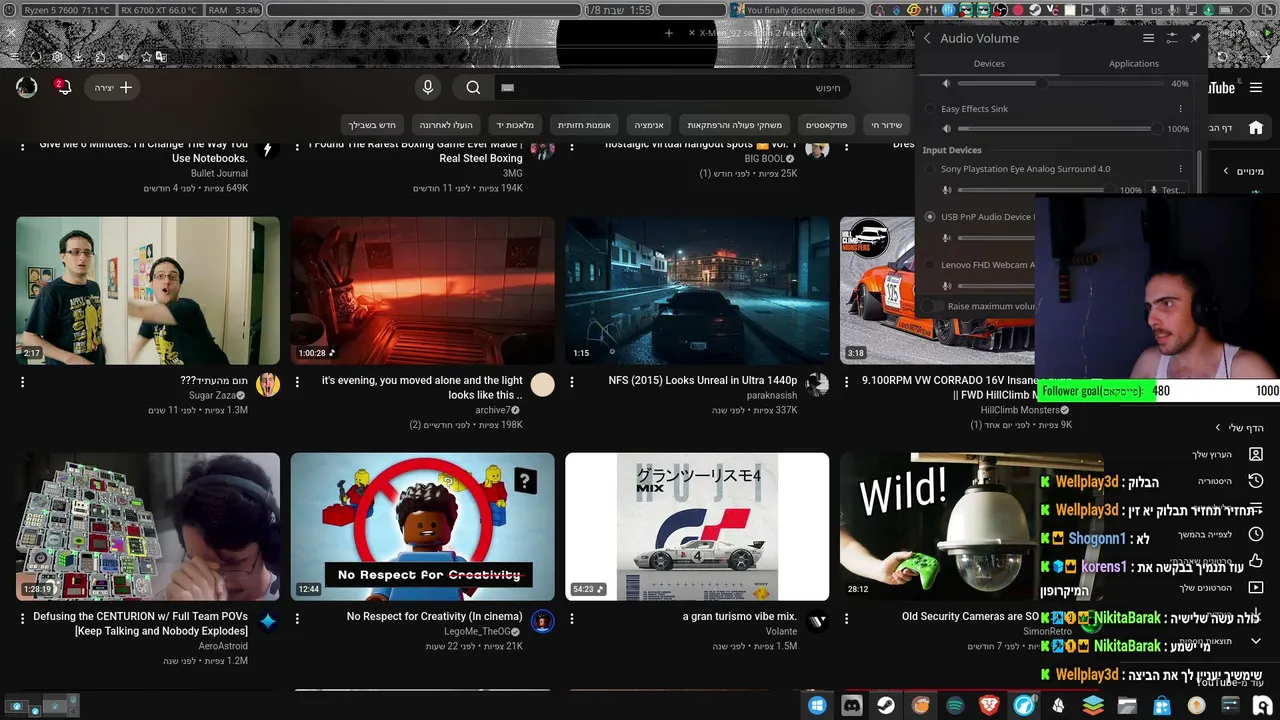
Task: Expand the 'הדף שלי' section chevron
Action: click(x=1218, y=428)
